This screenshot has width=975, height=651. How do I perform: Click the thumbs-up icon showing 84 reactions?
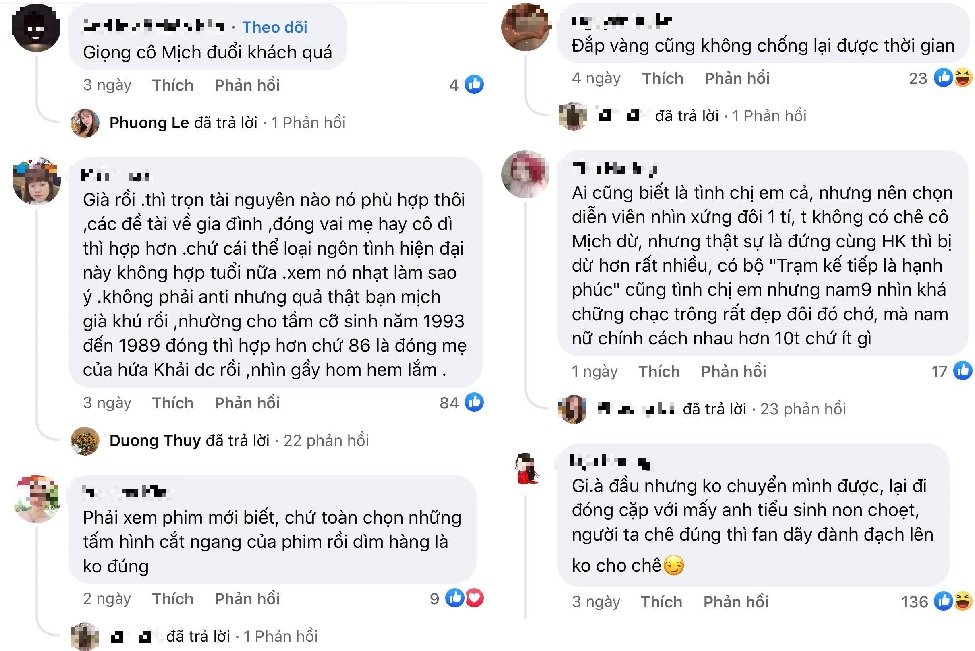pos(473,403)
